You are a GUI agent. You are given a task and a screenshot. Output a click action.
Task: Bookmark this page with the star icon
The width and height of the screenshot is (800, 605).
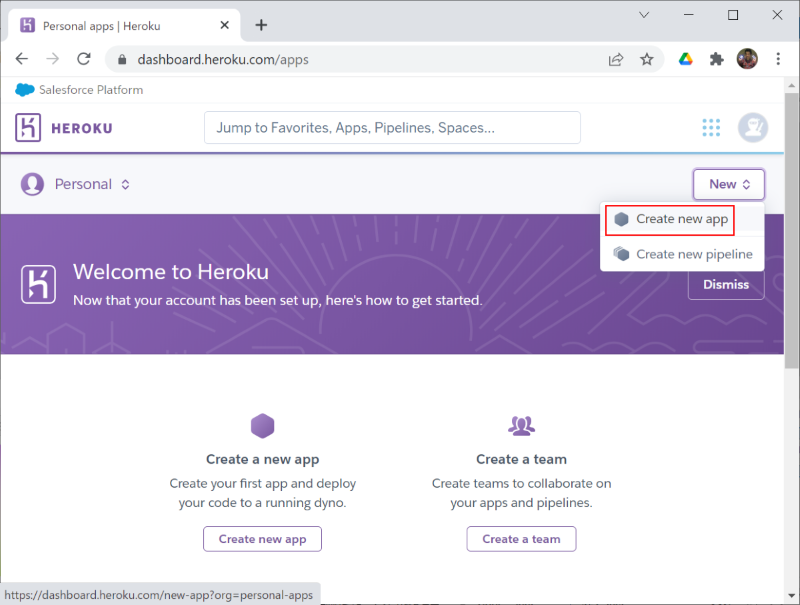pos(646,60)
